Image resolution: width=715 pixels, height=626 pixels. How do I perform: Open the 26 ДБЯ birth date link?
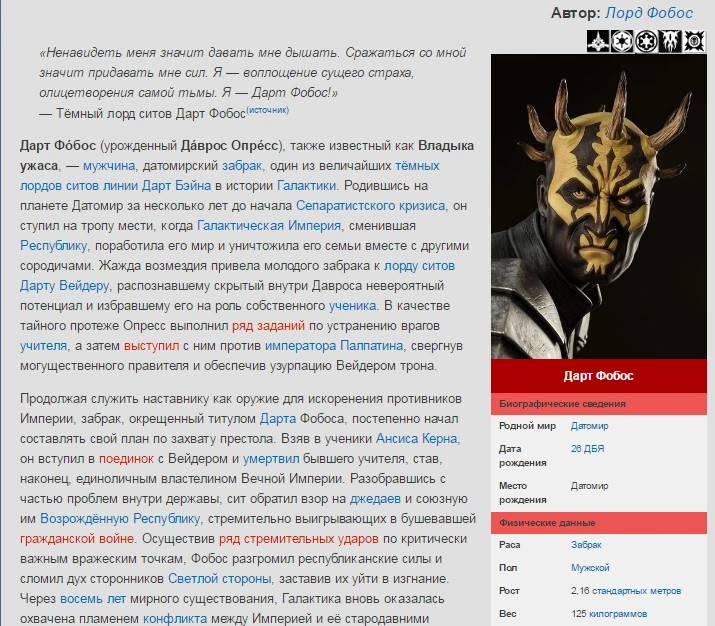[587, 449]
